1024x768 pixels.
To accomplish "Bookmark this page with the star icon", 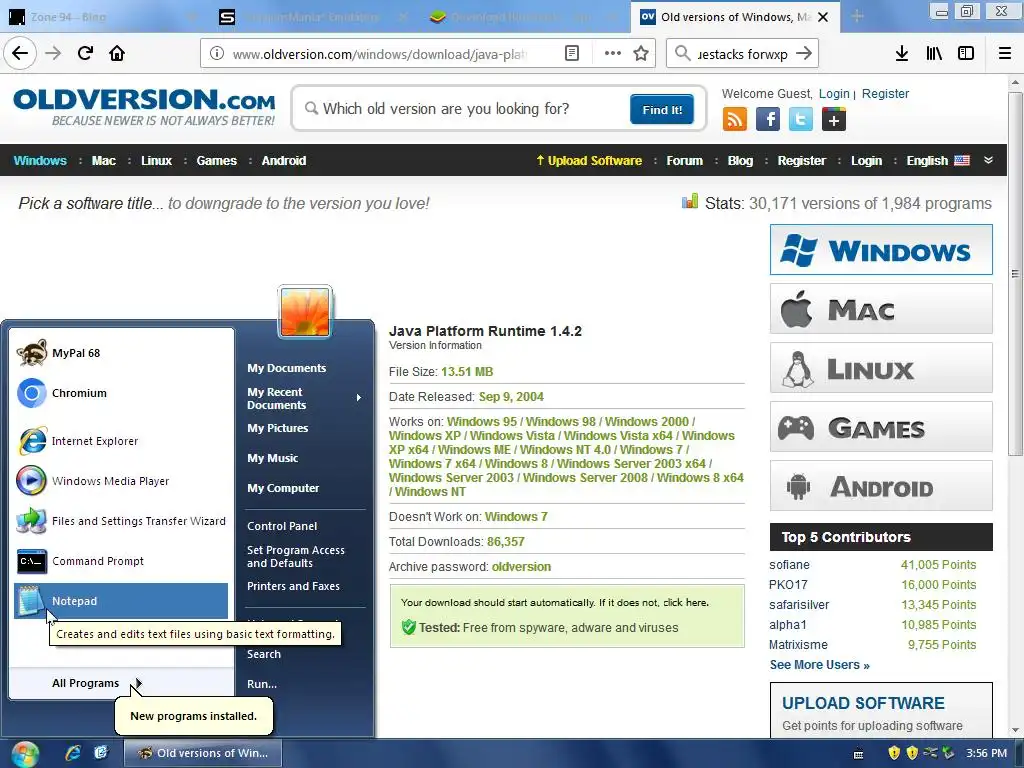I will pyautogui.click(x=641, y=54).
